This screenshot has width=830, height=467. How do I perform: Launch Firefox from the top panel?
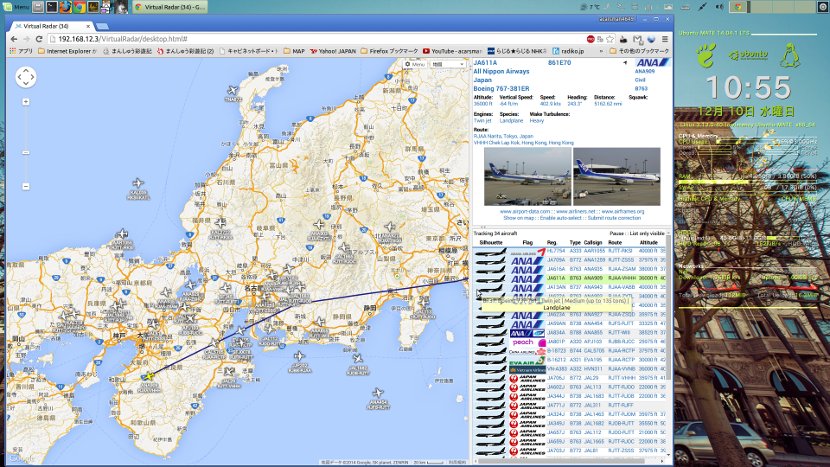(x=66, y=7)
